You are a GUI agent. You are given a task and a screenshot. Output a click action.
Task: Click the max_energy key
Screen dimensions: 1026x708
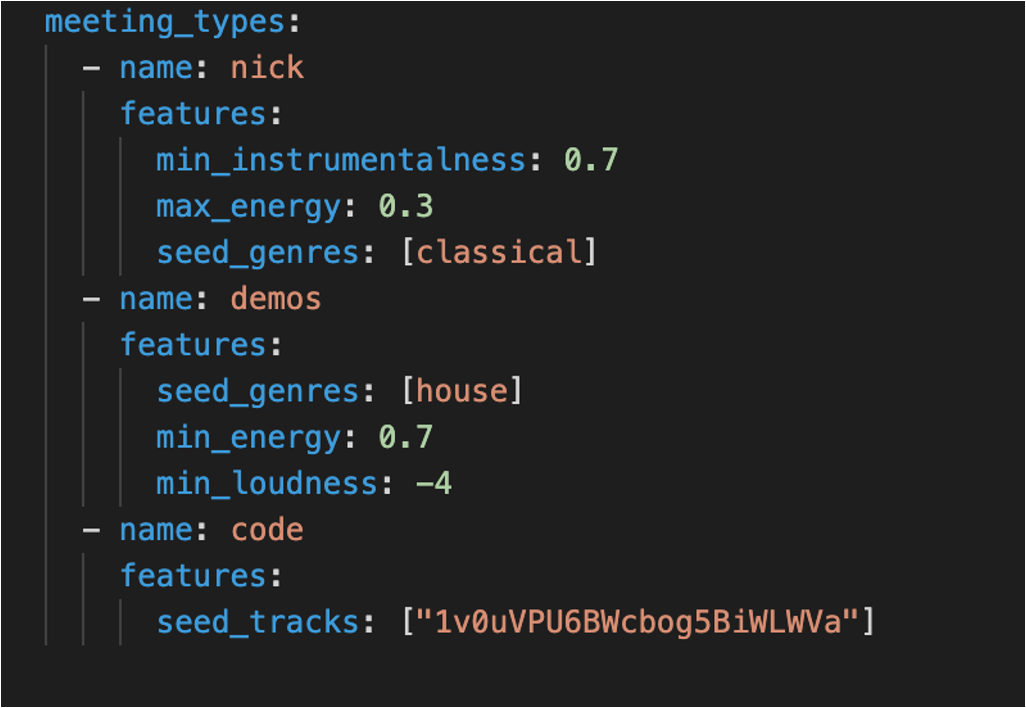coord(249,207)
